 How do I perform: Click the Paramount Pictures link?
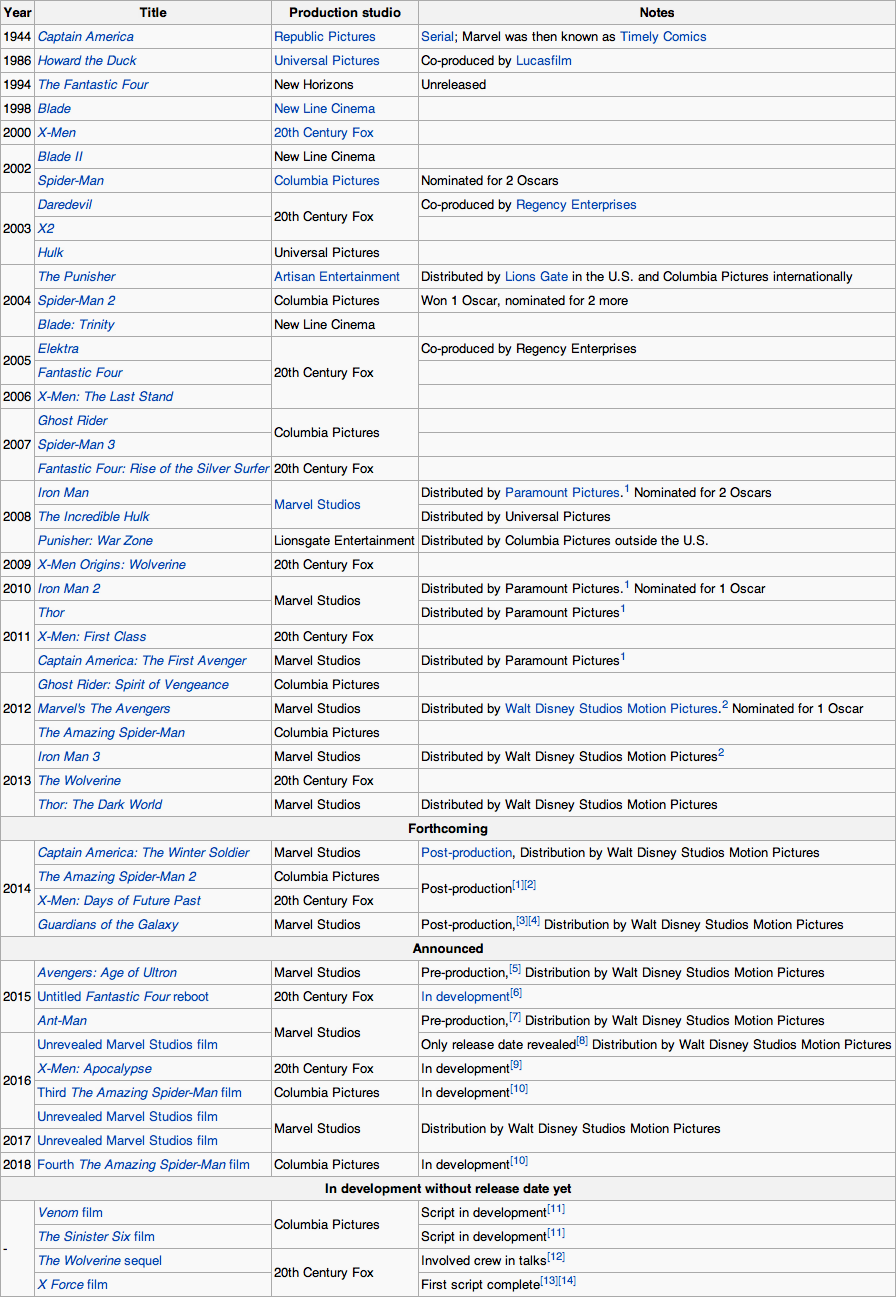click(x=562, y=493)
